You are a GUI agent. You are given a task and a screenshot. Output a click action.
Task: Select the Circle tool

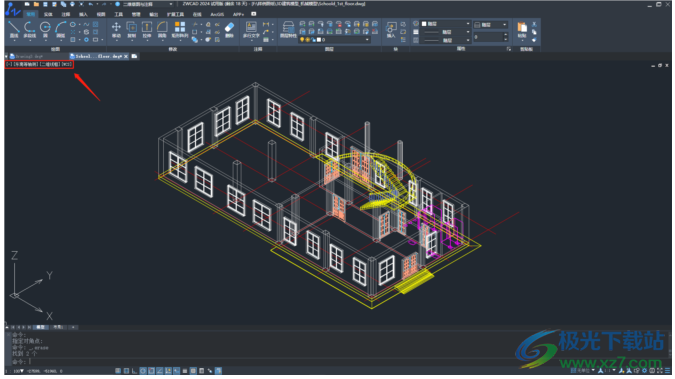click(x=45, y=30)
